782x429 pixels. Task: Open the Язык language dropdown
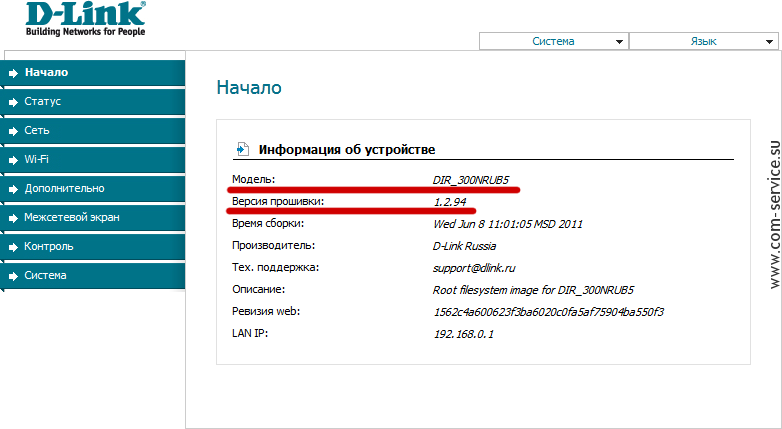[704, 41]
